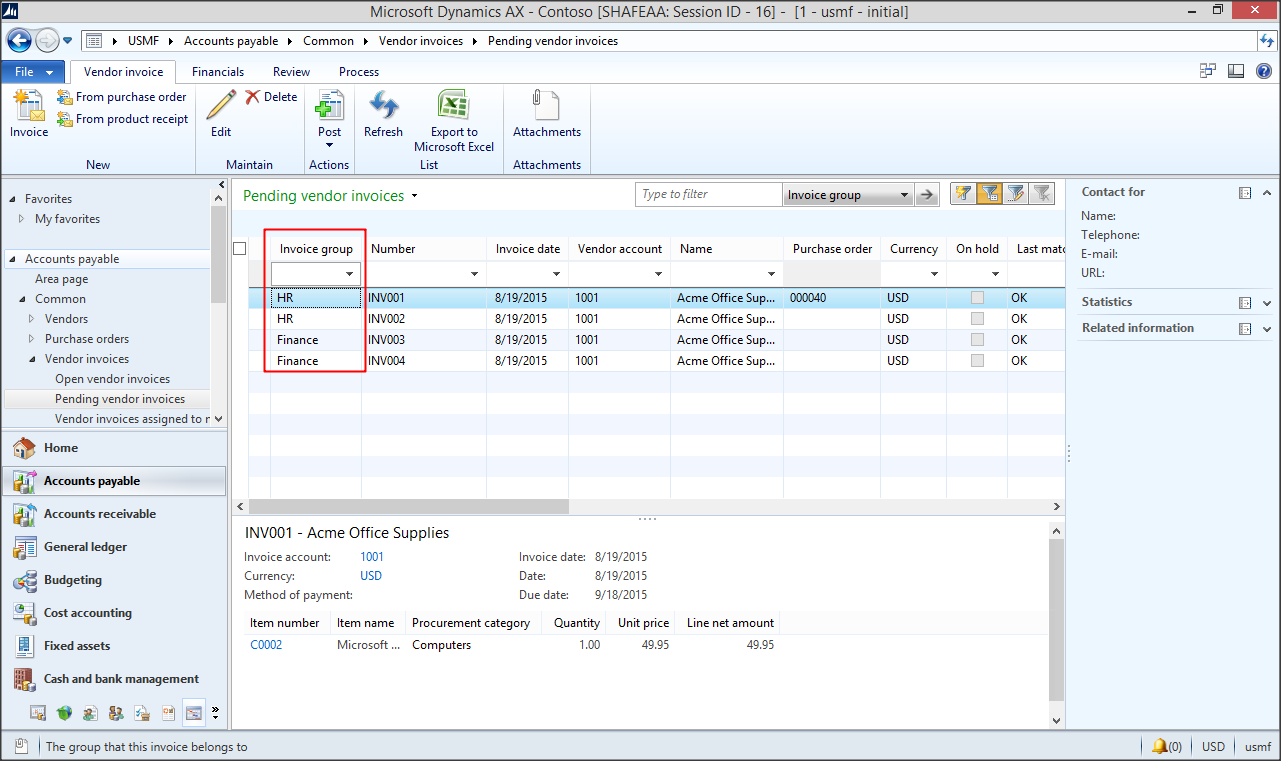Show more modules with double chevron
The image size is (1281, 761).
click(215, 713)
